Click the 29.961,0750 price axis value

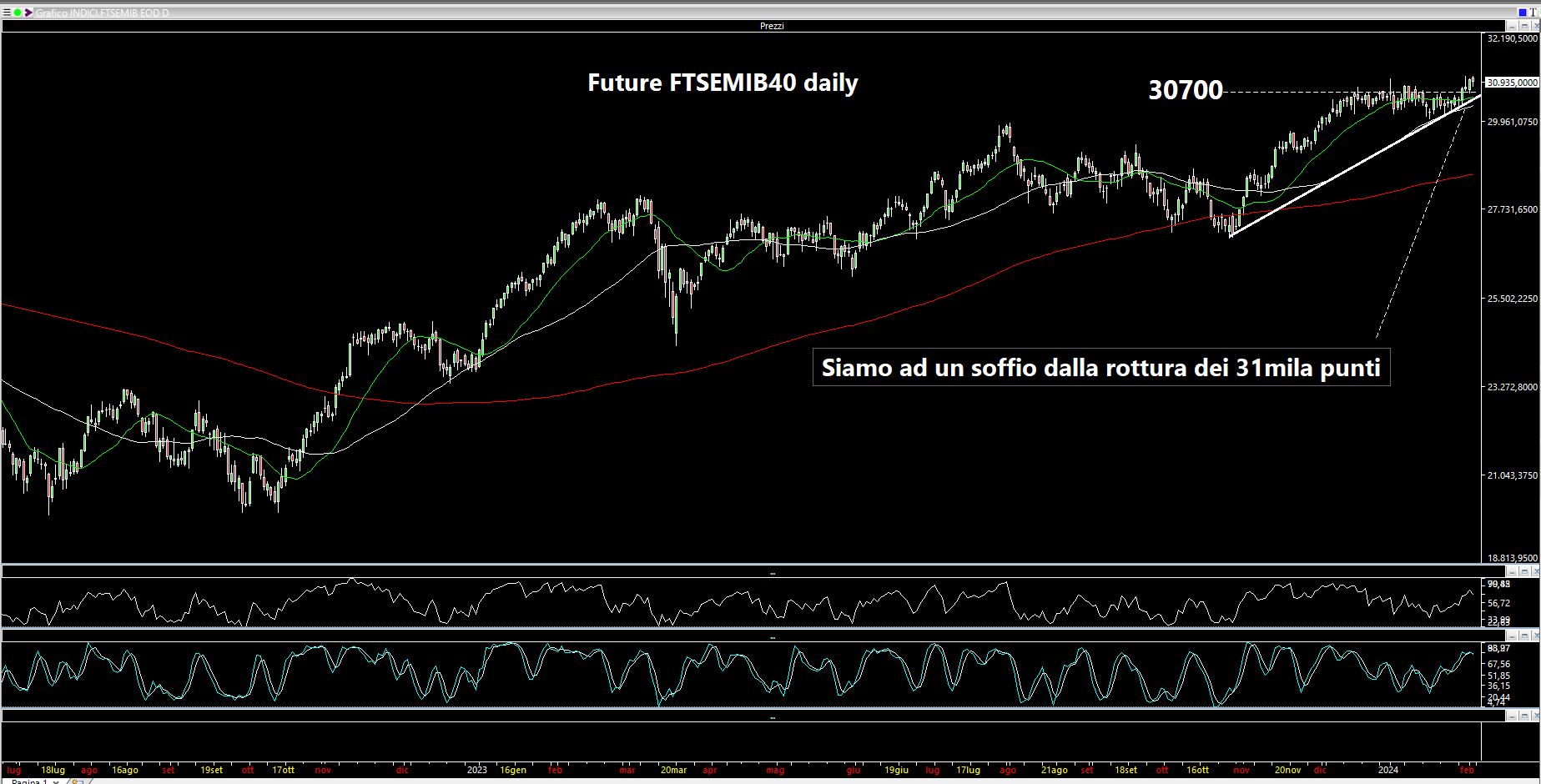coord(1513,122)
